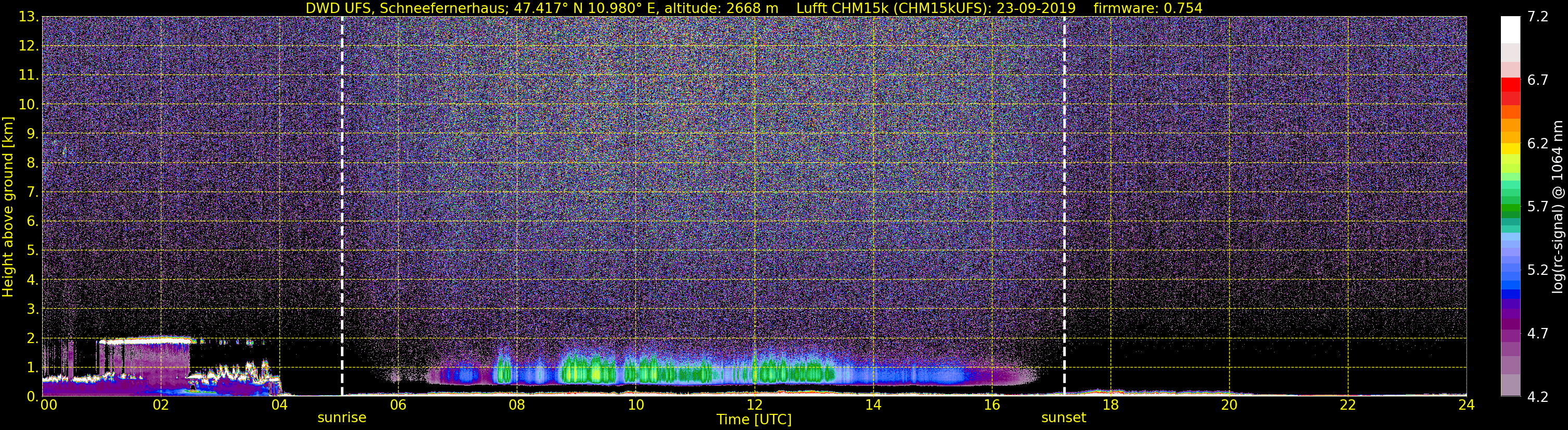Screen dimensions: 1568x430
Task: Click the colorbar value "6.2"
Action: pyautogui.click(x=1538, y=144)
